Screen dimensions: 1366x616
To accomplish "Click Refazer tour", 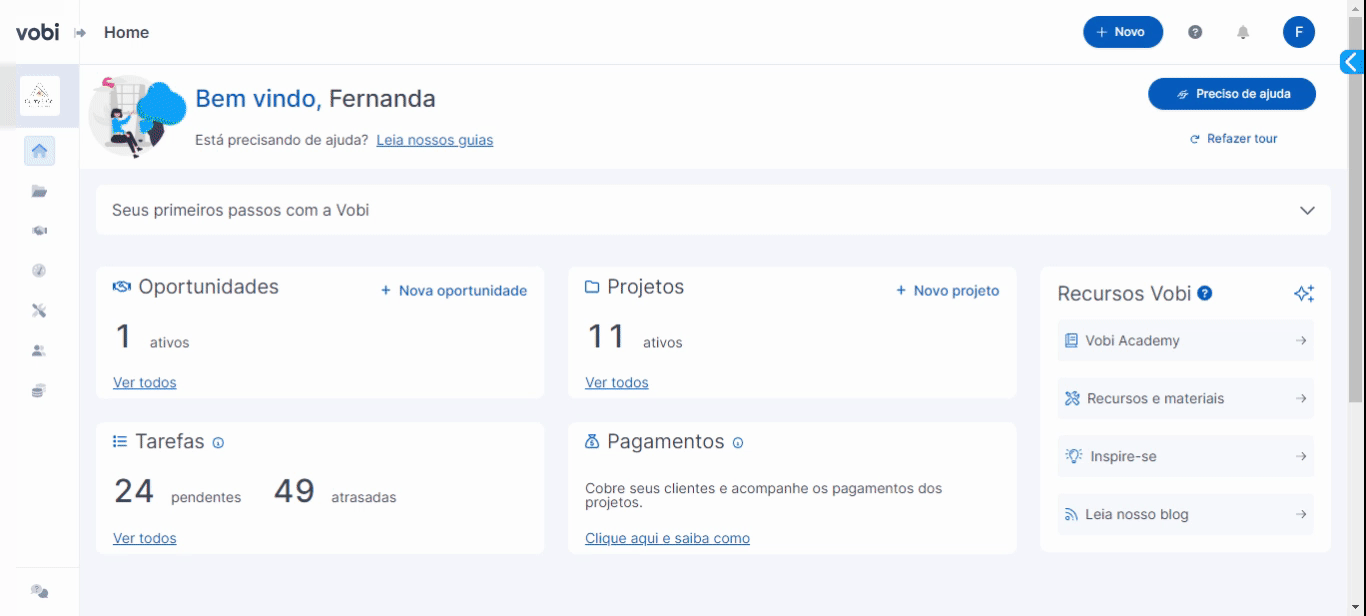I will [1234, 139].
